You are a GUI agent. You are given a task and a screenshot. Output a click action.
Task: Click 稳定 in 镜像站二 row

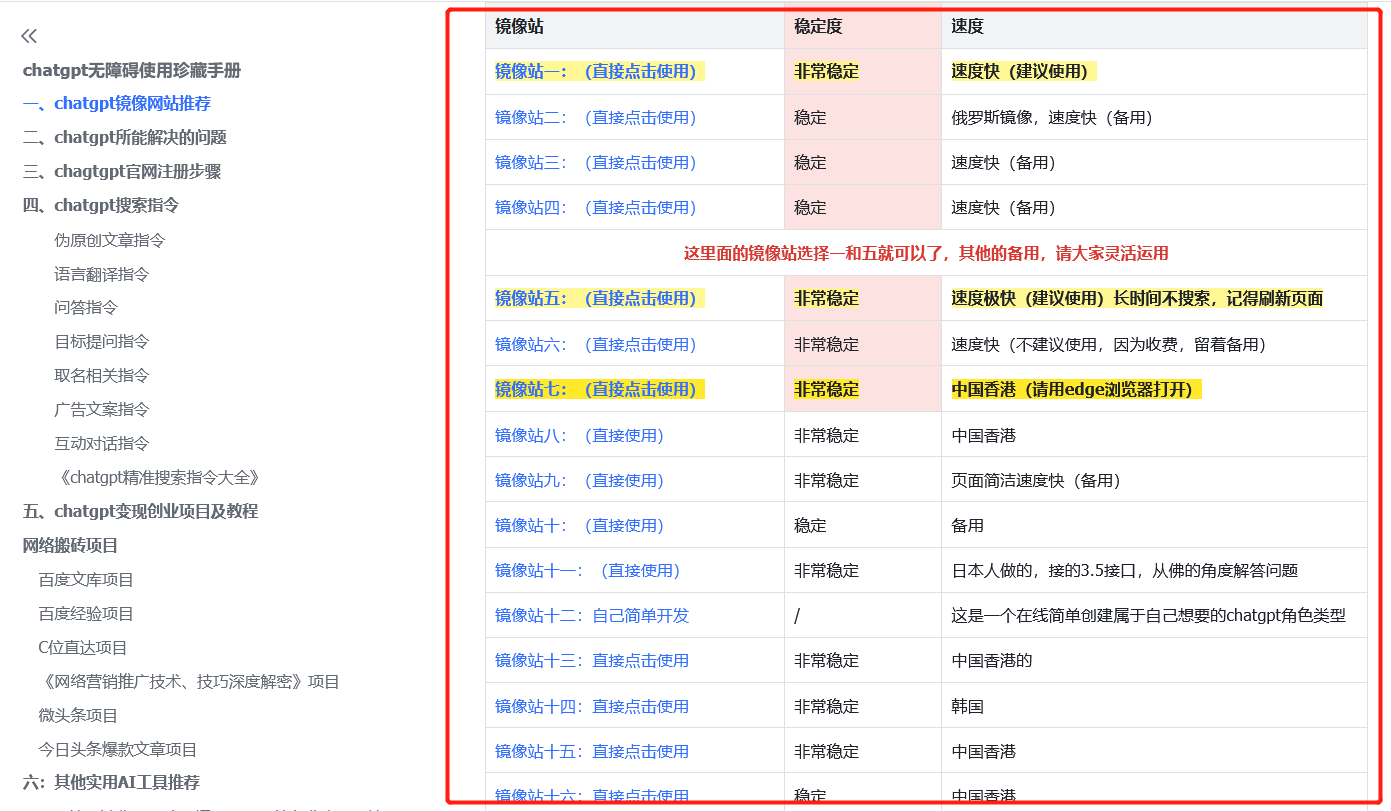pyautogui.click(x=810, y=117)
